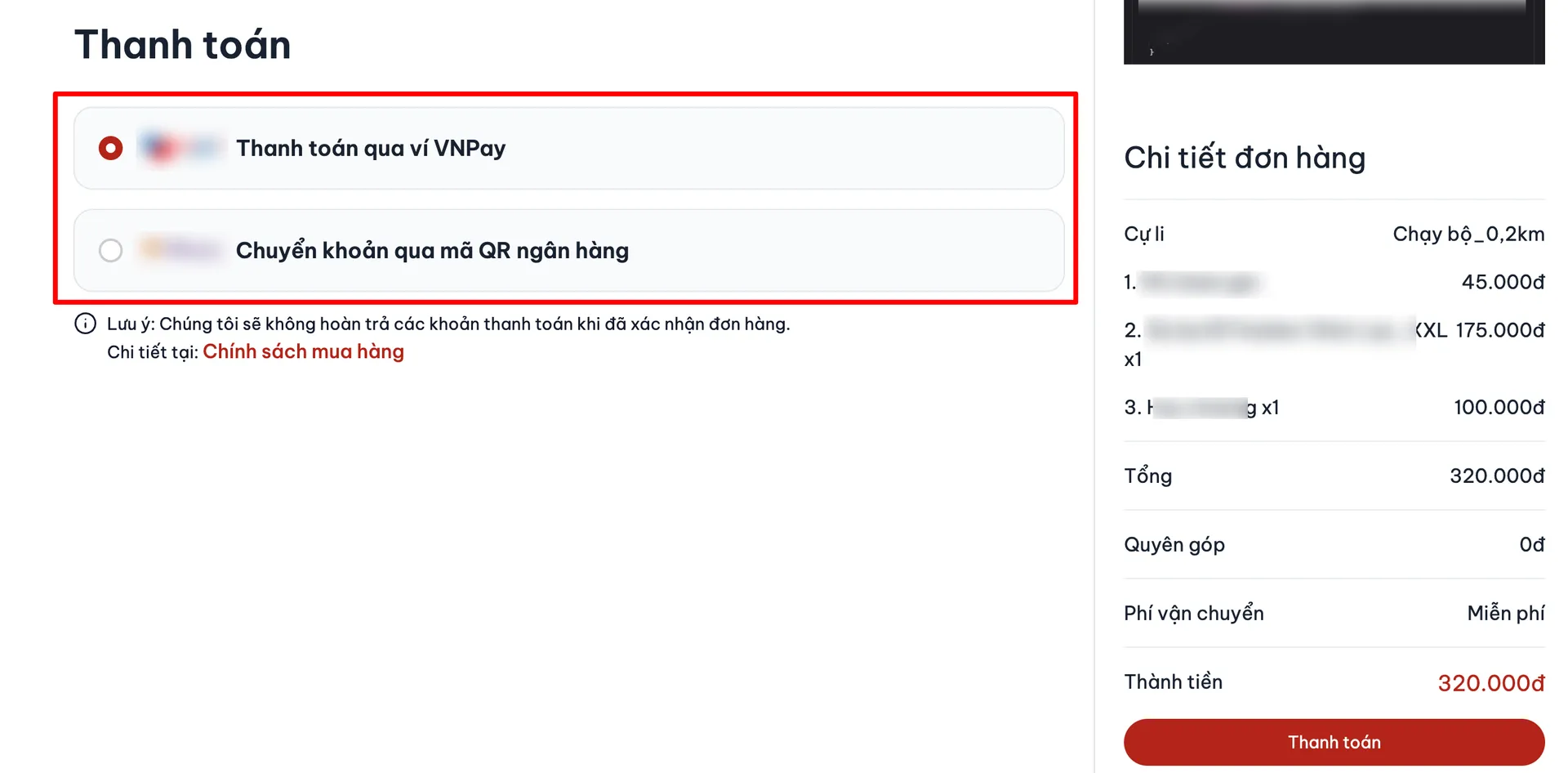The image size is (1568, 773).
Task: Click the Chạy bộ_0,2km distance value
Action: click(x=1468, y=235)
